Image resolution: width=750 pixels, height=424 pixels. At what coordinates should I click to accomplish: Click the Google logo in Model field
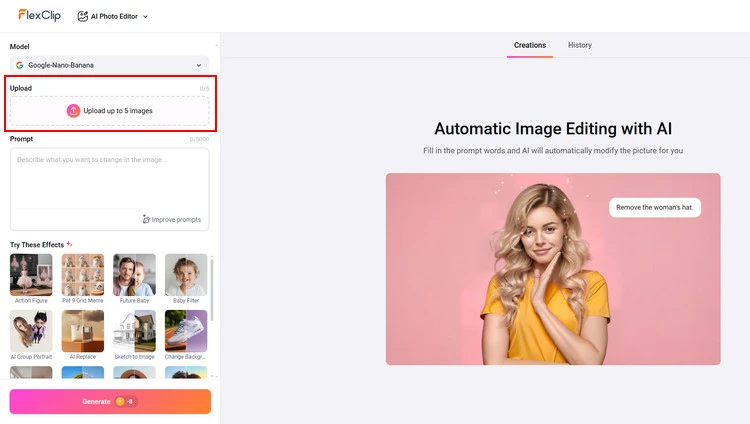point(20,65)
